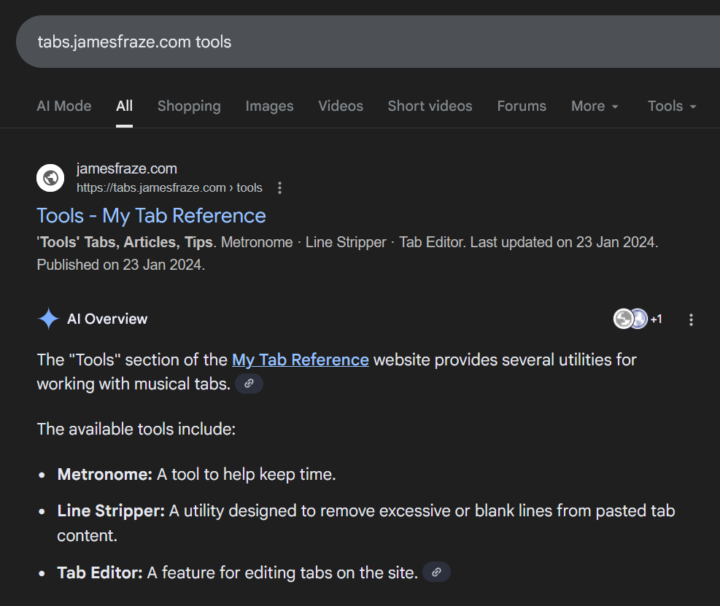Viewport: 720px width, 606px height.
Task: Click the AI Overview sparkle icon
Action: tap(48, 319)
